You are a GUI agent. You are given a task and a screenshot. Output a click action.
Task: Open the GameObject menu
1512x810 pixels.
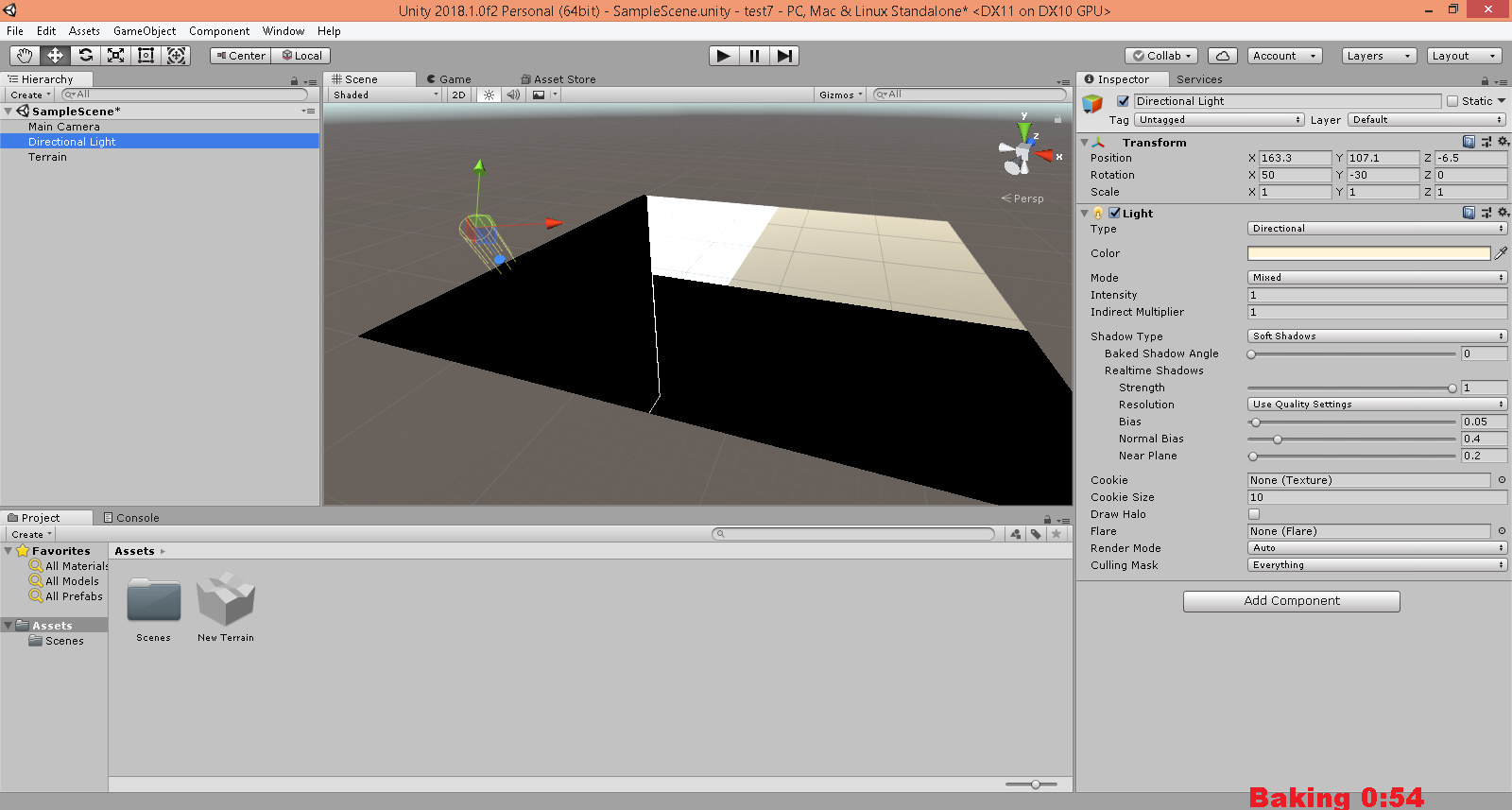(145, 31)
